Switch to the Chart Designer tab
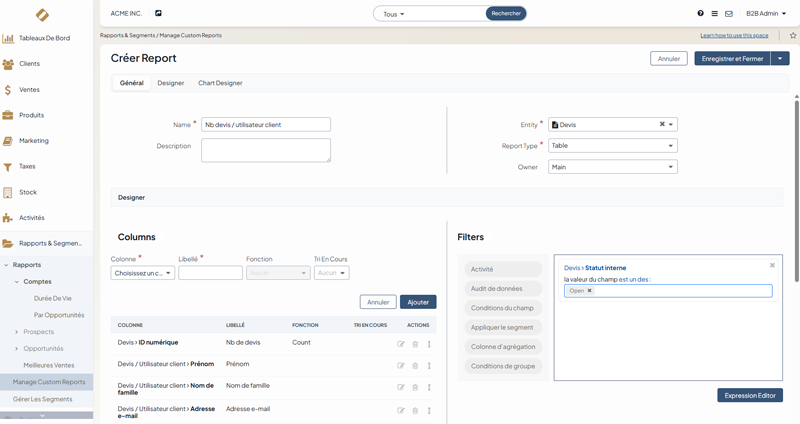 pos(220,83)
